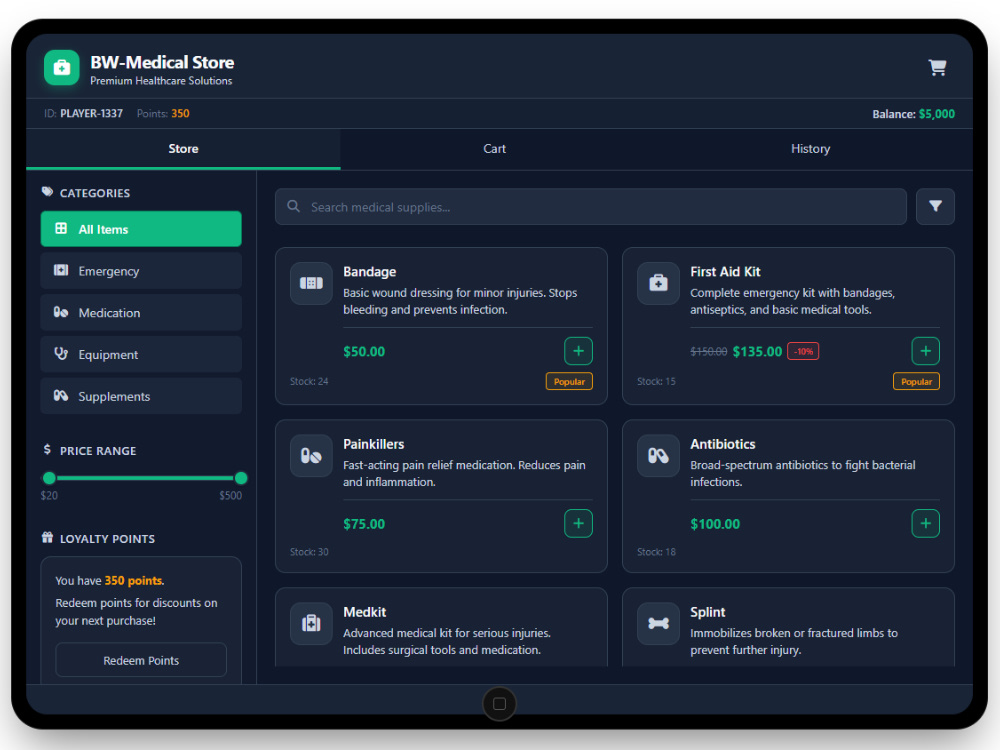Click the Antibiotics product title
Screen dimensions: 1000x750
[x=723, y=444]
